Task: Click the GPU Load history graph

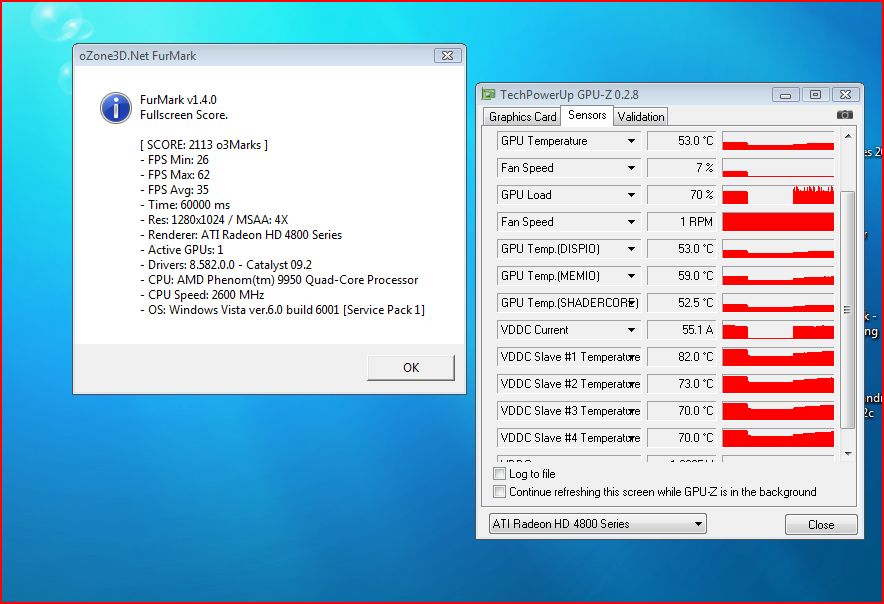Action: [x=778, y=195]
